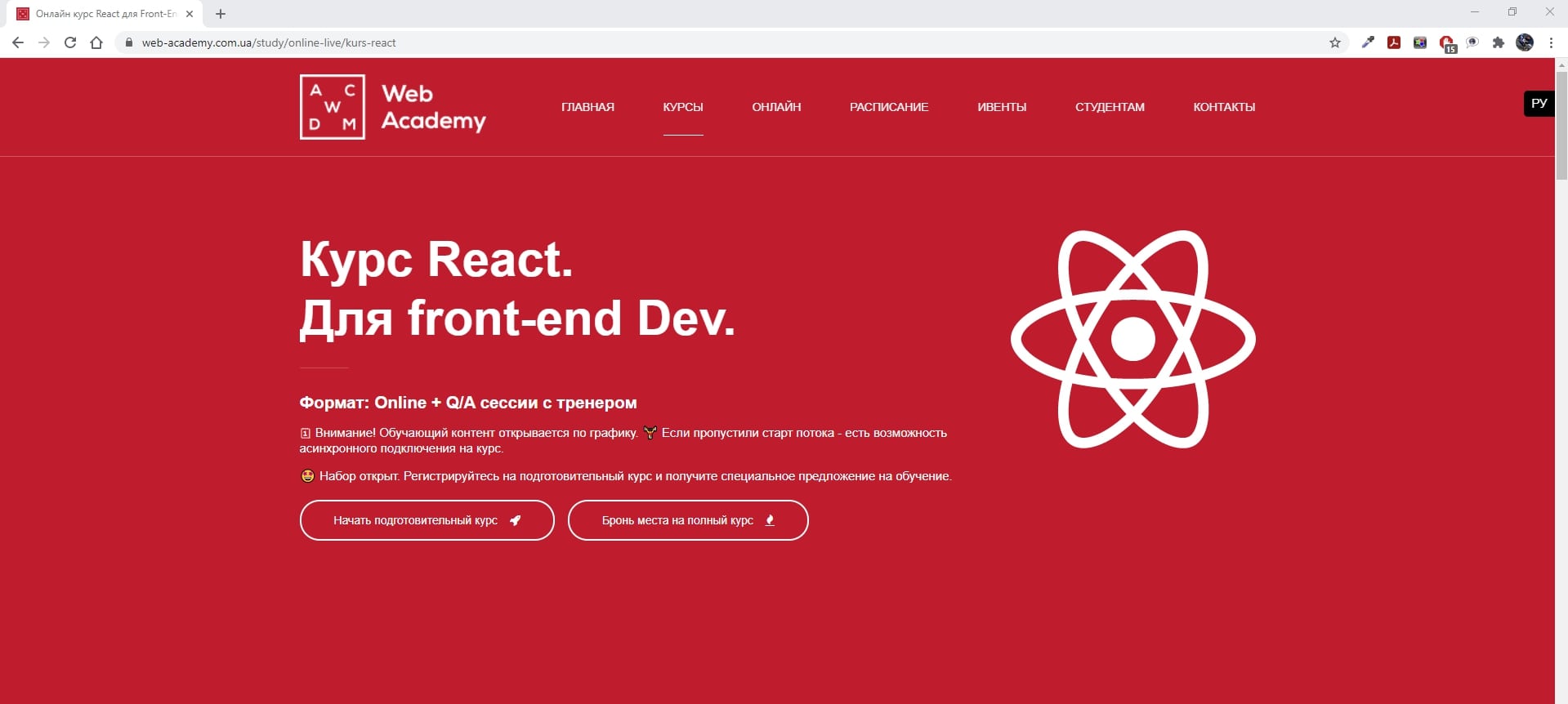Click the page vertical scrollbar thumb
Viewport: 1568px width, 704px height.
[1561, 125]
